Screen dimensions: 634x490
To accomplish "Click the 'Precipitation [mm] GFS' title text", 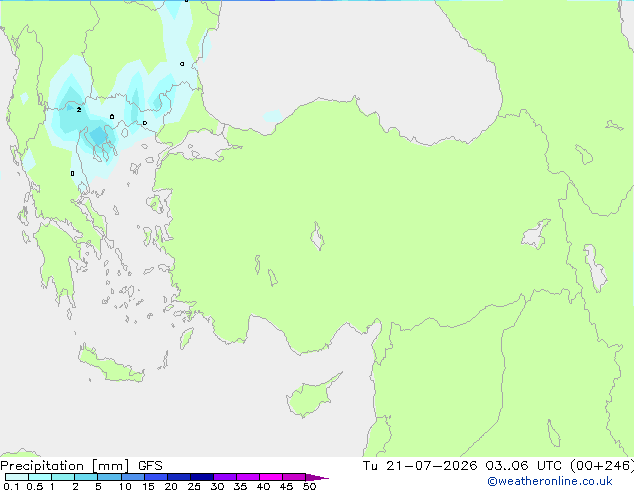I will 81,466.
